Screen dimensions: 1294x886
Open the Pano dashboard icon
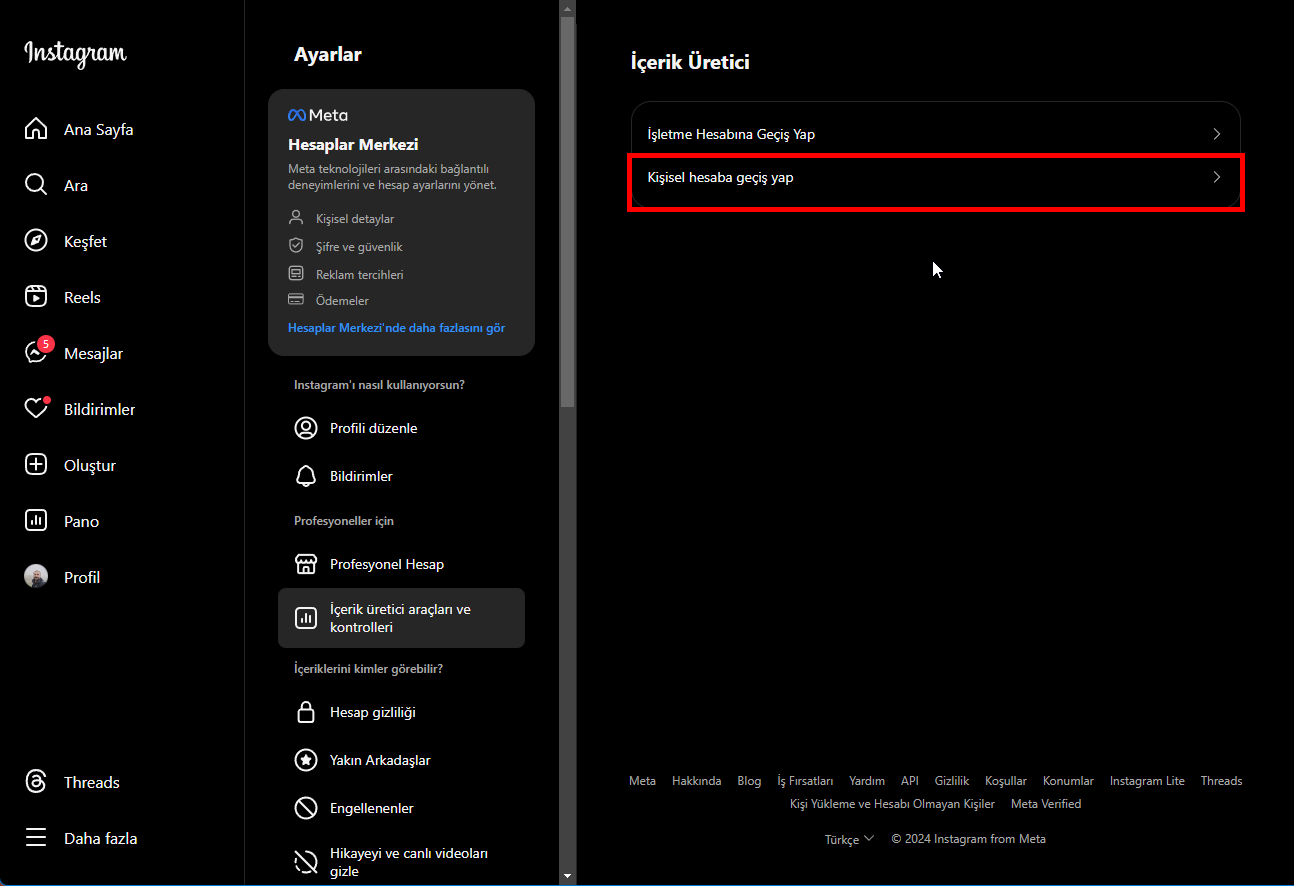point(36,521)
